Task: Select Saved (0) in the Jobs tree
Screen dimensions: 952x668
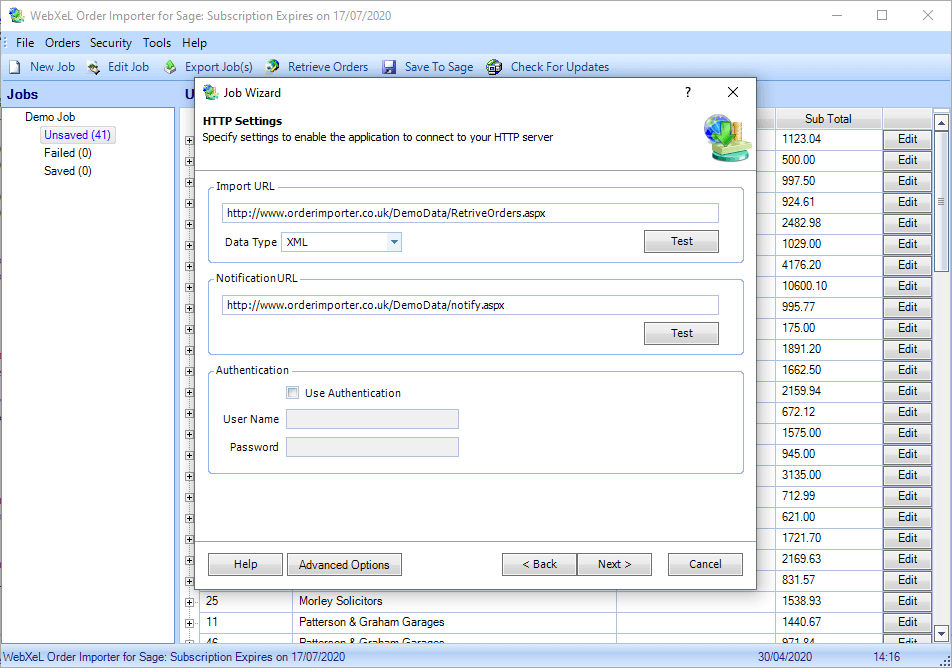Action: click(x=67, y=171)
